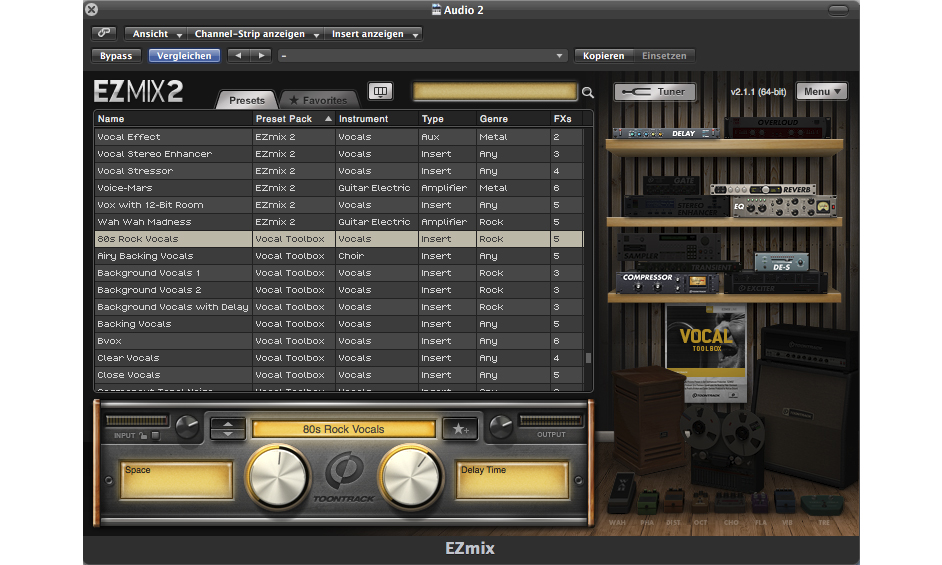Open the Tuner

tap(654, 91)
